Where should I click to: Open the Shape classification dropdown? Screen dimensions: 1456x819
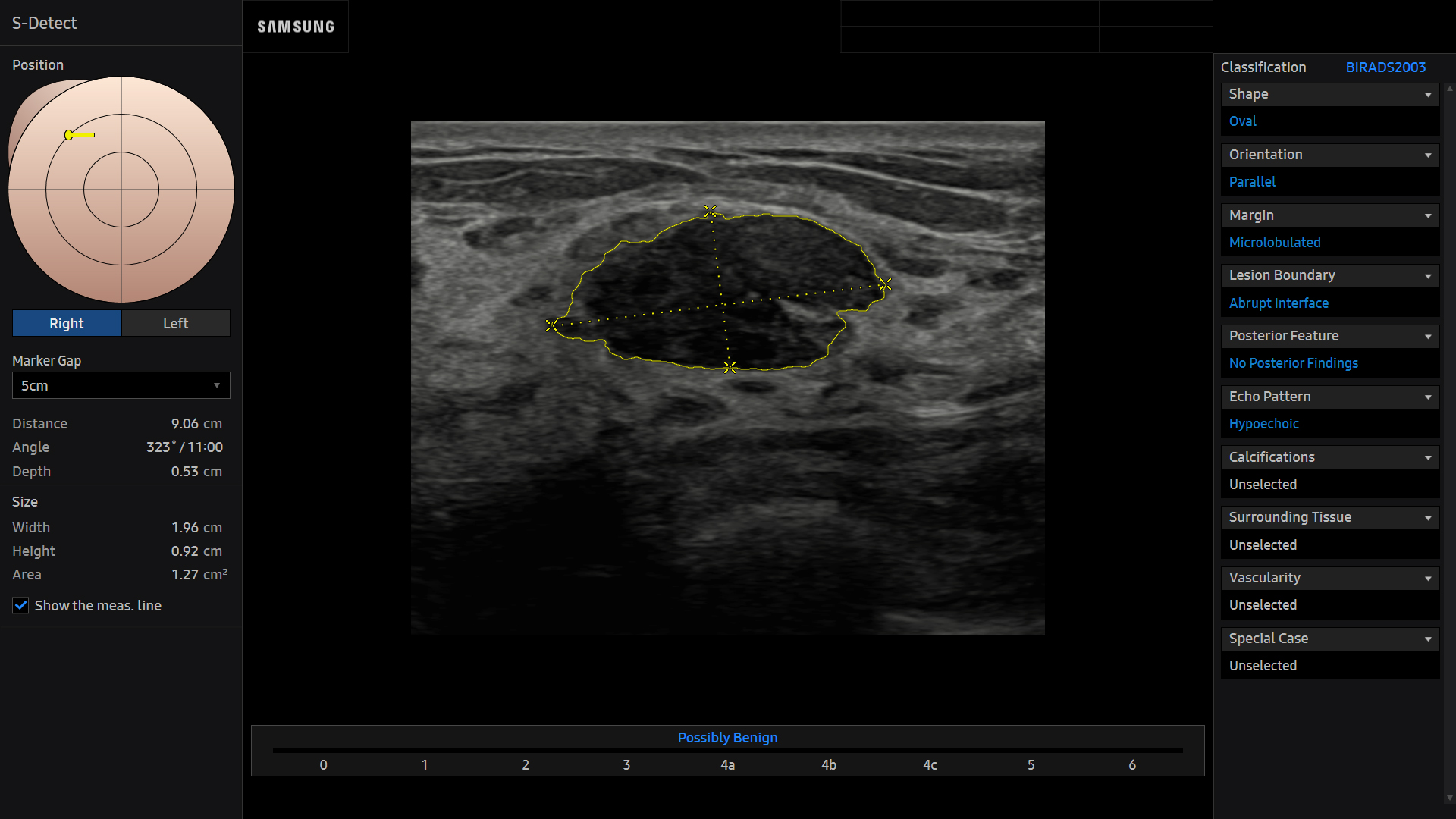pos(1330,94)
